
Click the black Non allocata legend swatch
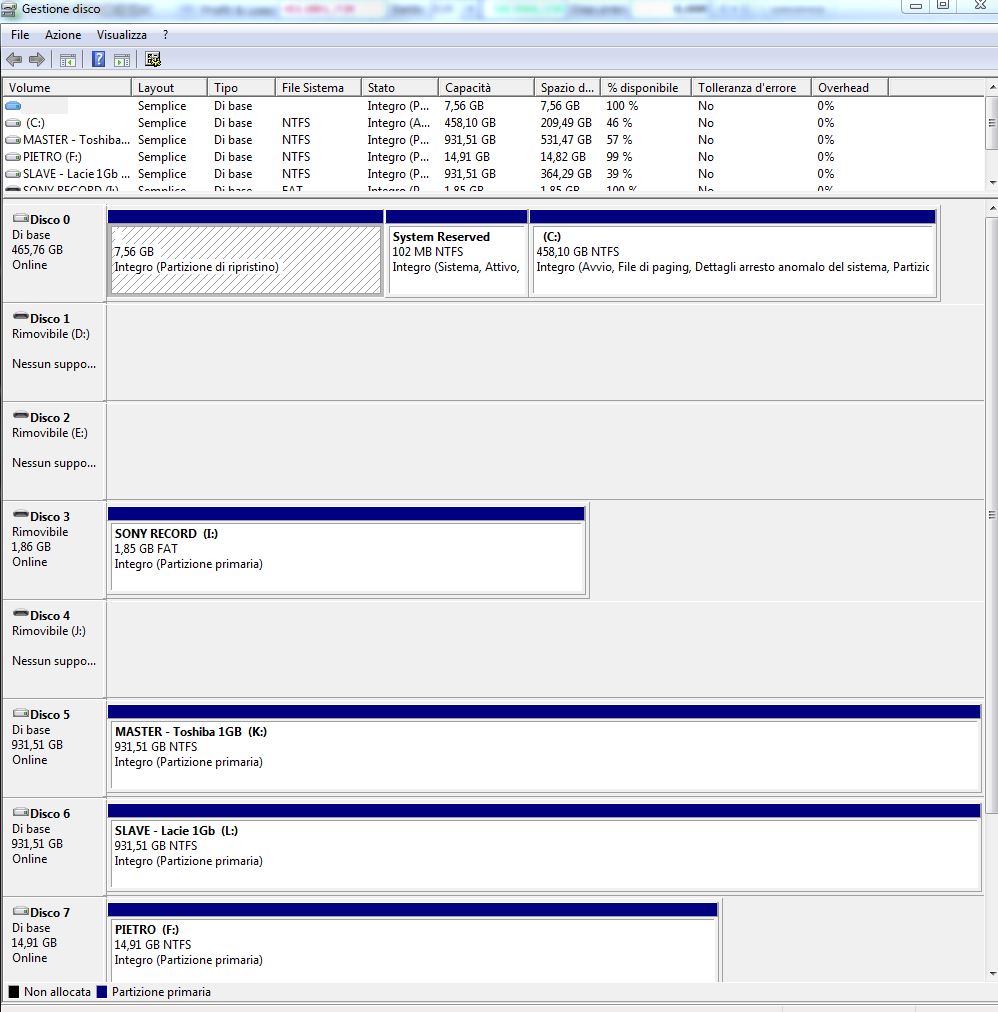(14, 992)
